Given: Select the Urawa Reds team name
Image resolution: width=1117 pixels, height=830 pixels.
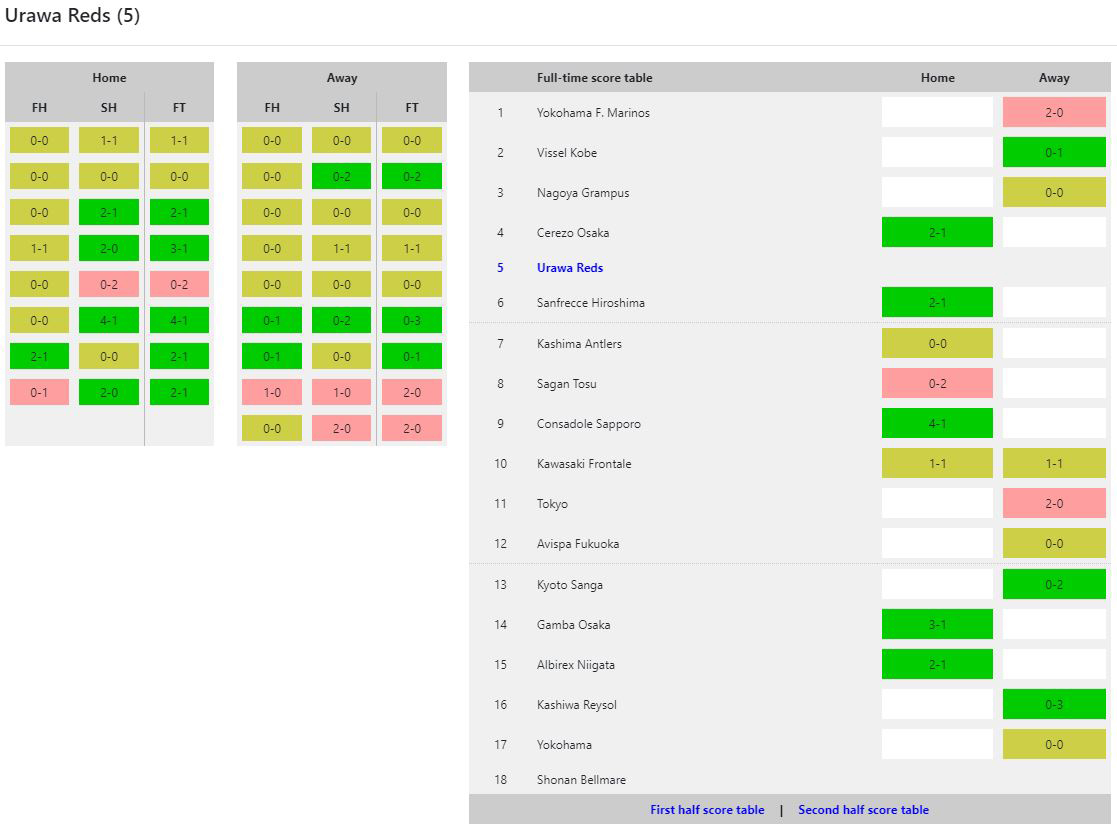Looking at the screenshot, I should pyautogui.click(x=570, y=268).
